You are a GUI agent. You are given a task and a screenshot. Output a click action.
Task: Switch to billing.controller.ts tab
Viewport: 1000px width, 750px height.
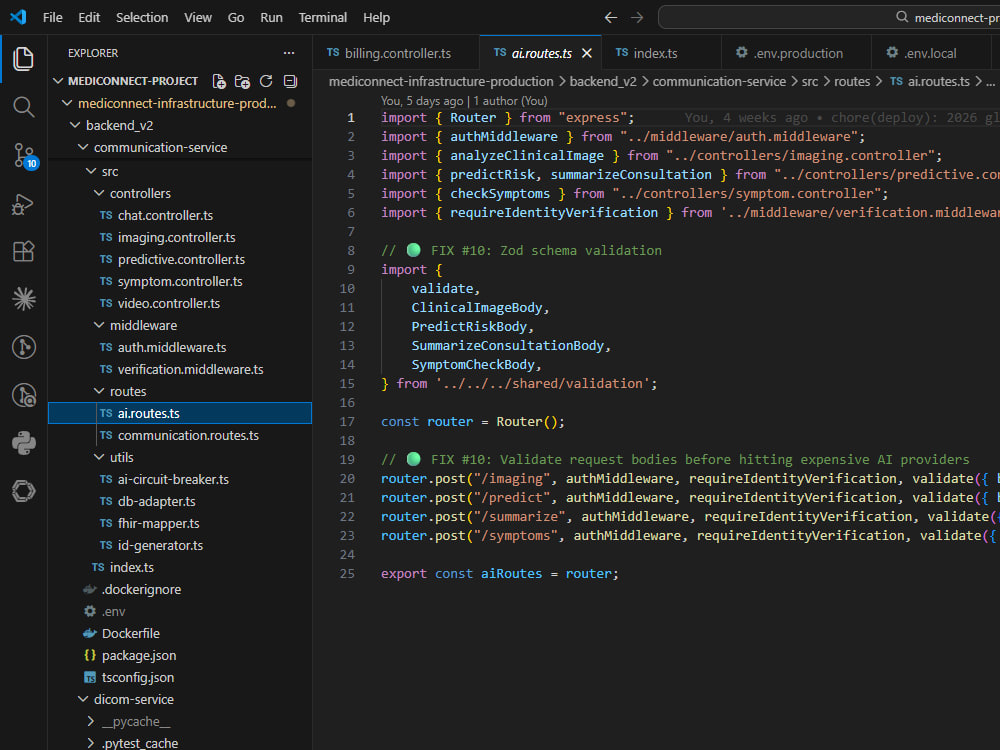tap(395, 54)
